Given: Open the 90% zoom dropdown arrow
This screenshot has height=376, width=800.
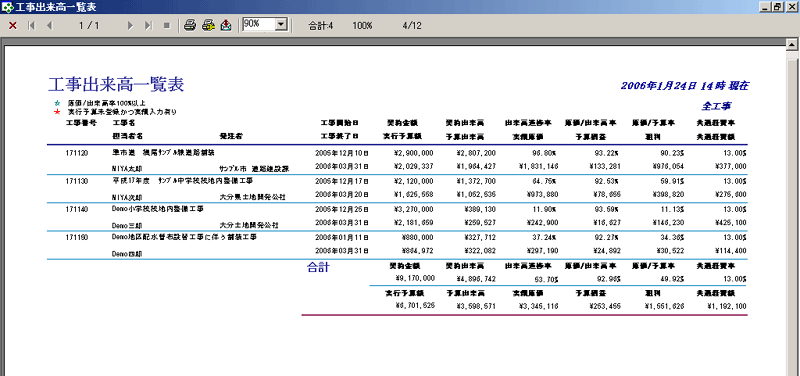Looking at the screenshot, I should [282, 24].
